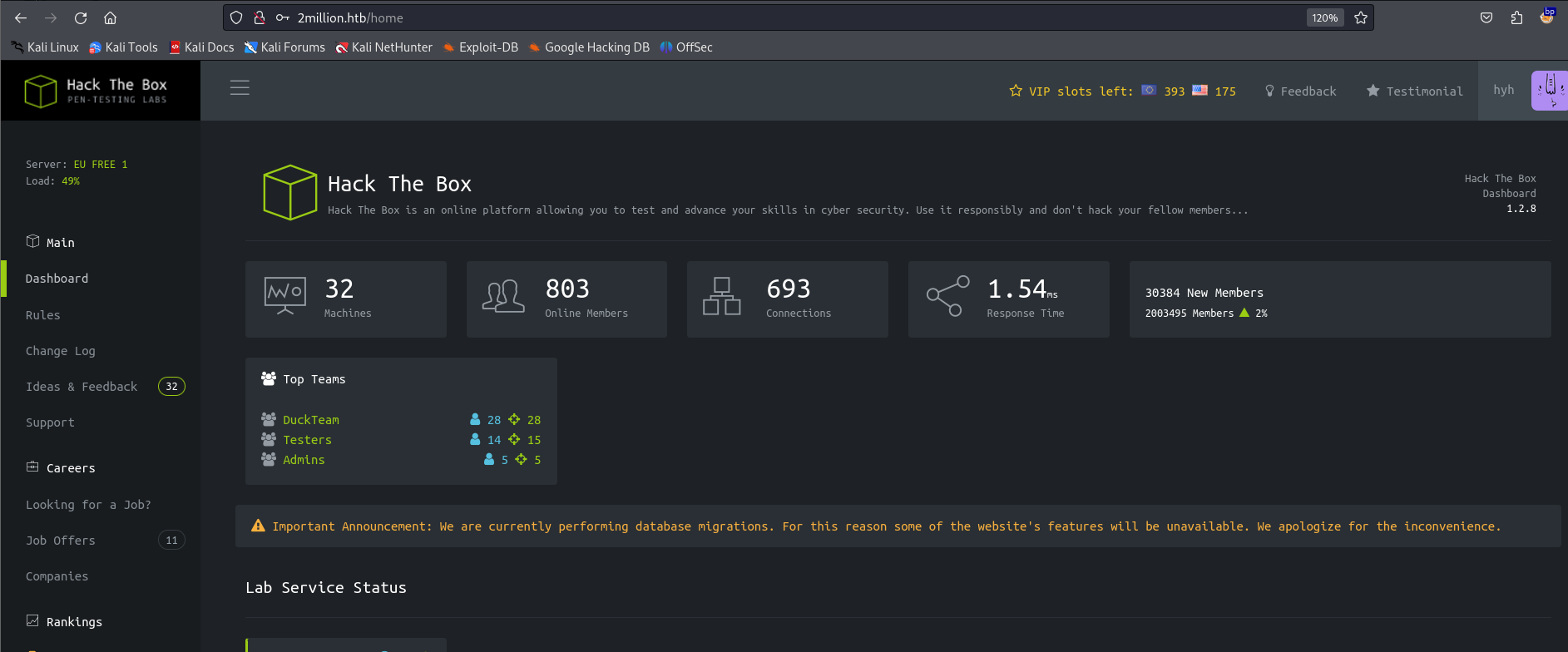Open the Admins team link
Screen dimensions: 1568x652
(x=304, y=460)
